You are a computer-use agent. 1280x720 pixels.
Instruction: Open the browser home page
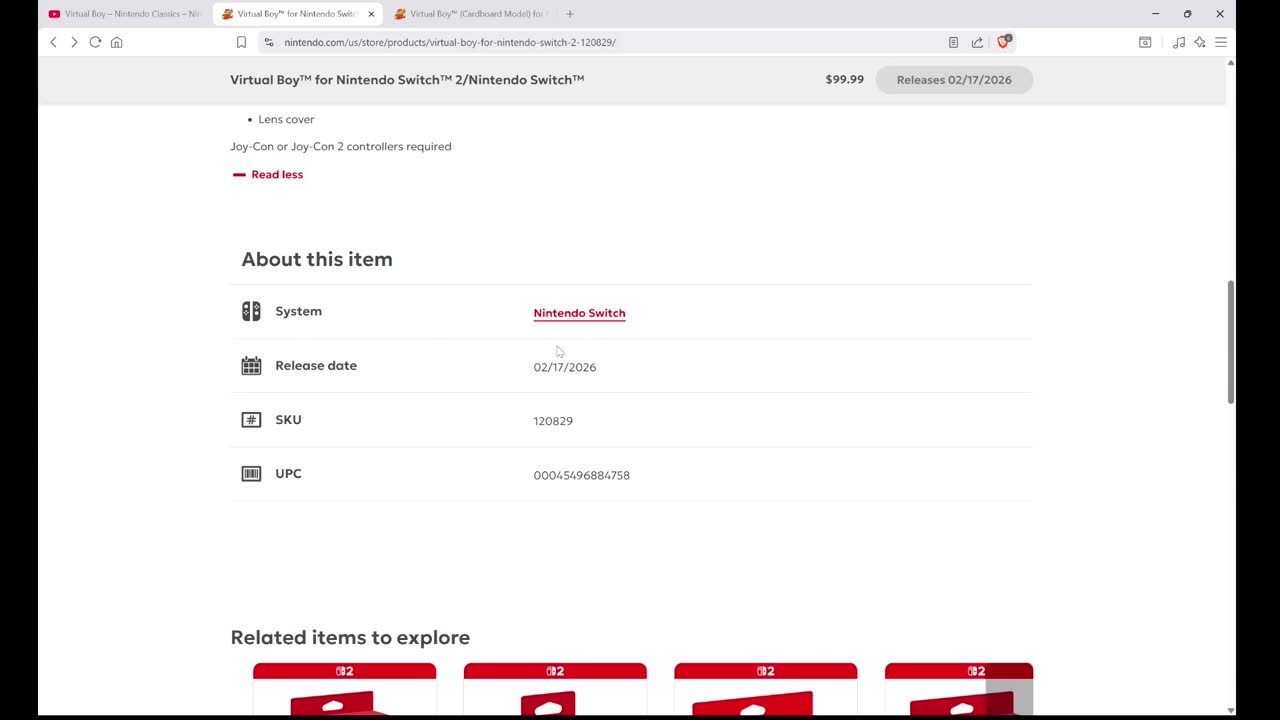coord(116,42)
